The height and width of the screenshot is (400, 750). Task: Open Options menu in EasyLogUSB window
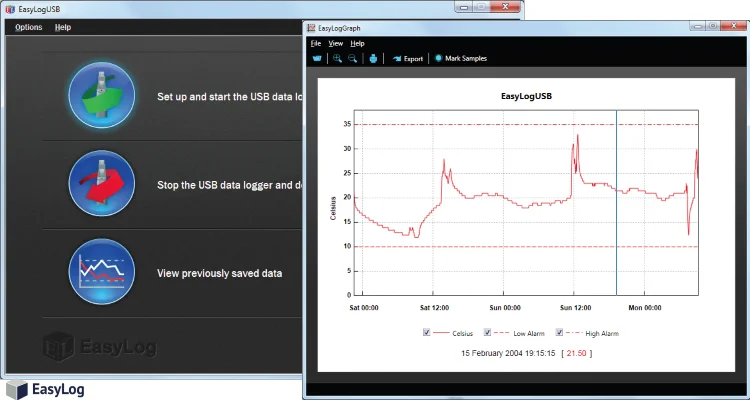point(29,27)
